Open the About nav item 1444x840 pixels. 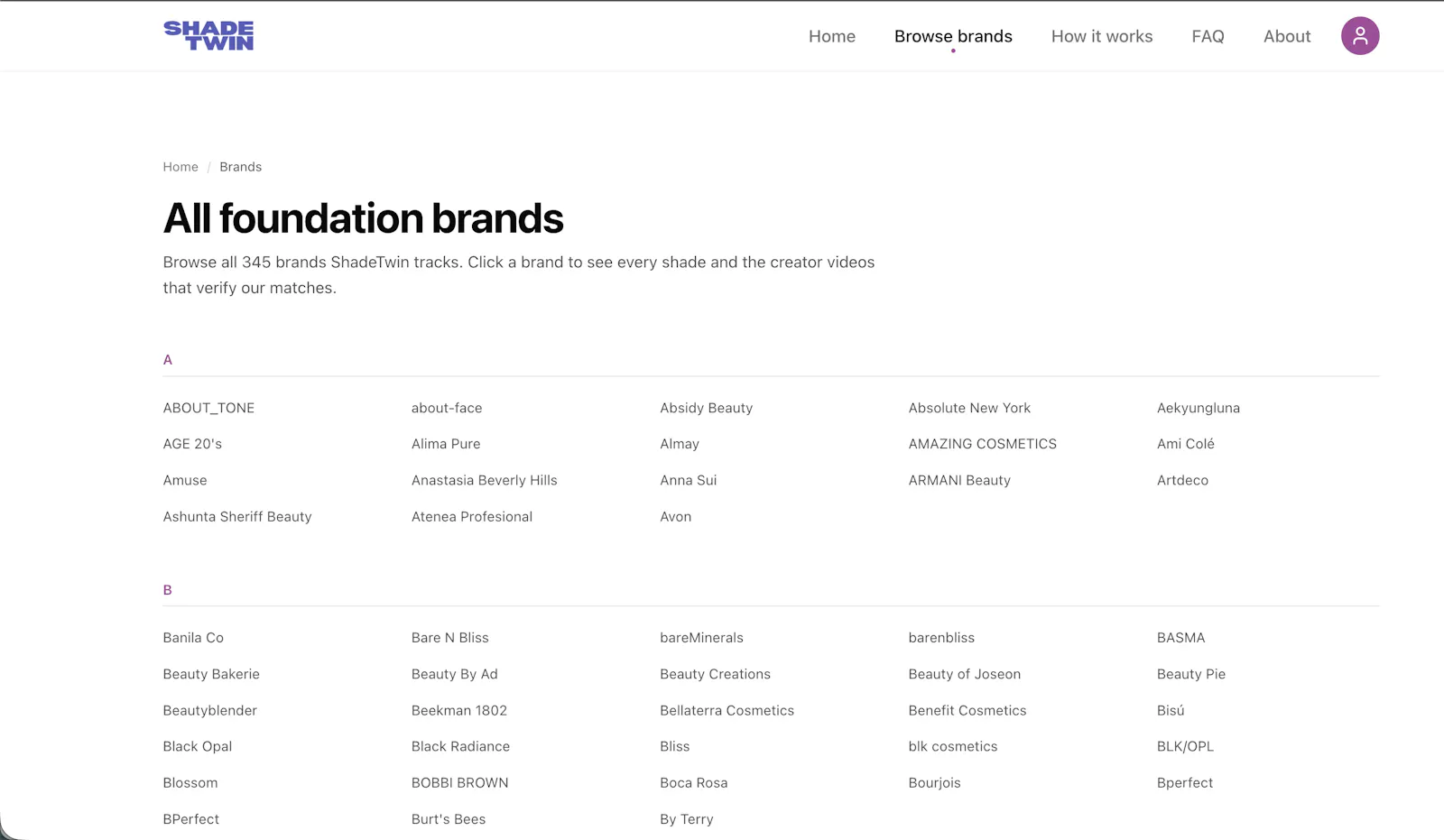[1287, 36]
